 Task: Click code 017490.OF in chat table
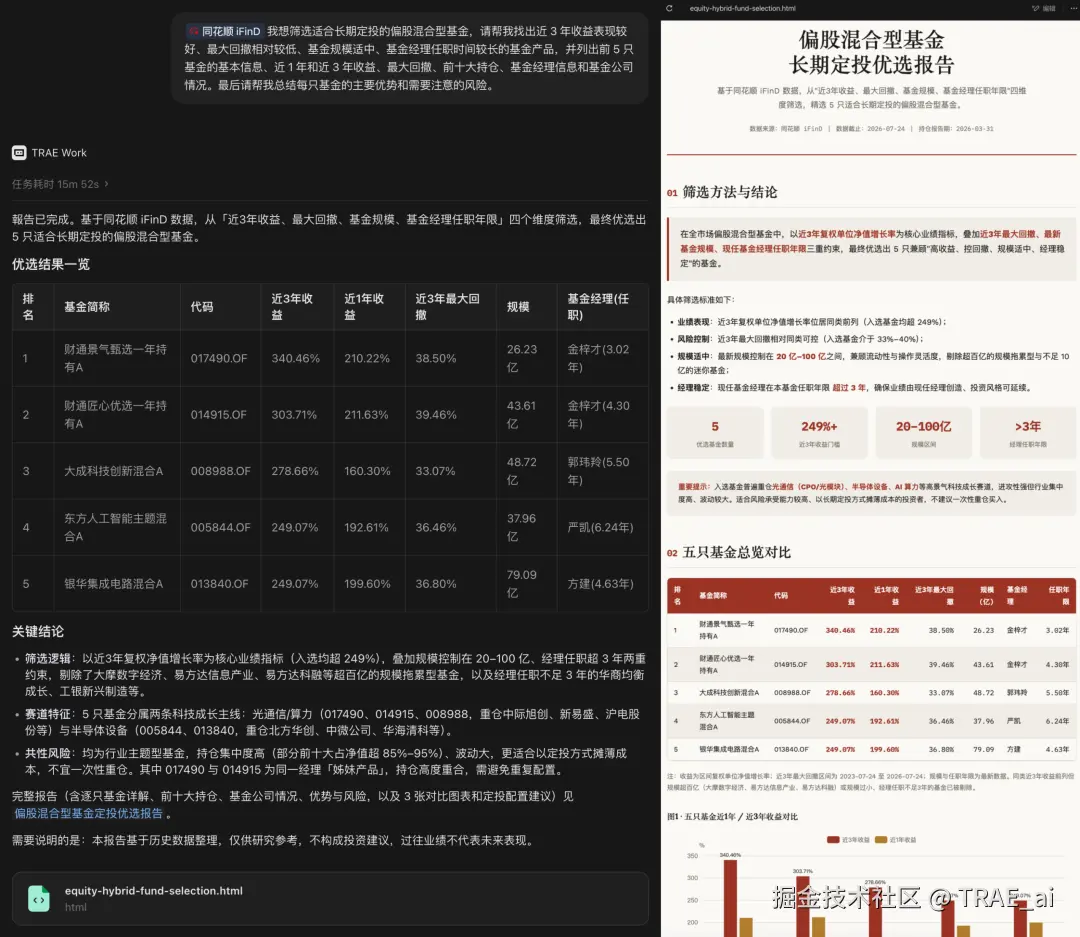click(219, 358)
